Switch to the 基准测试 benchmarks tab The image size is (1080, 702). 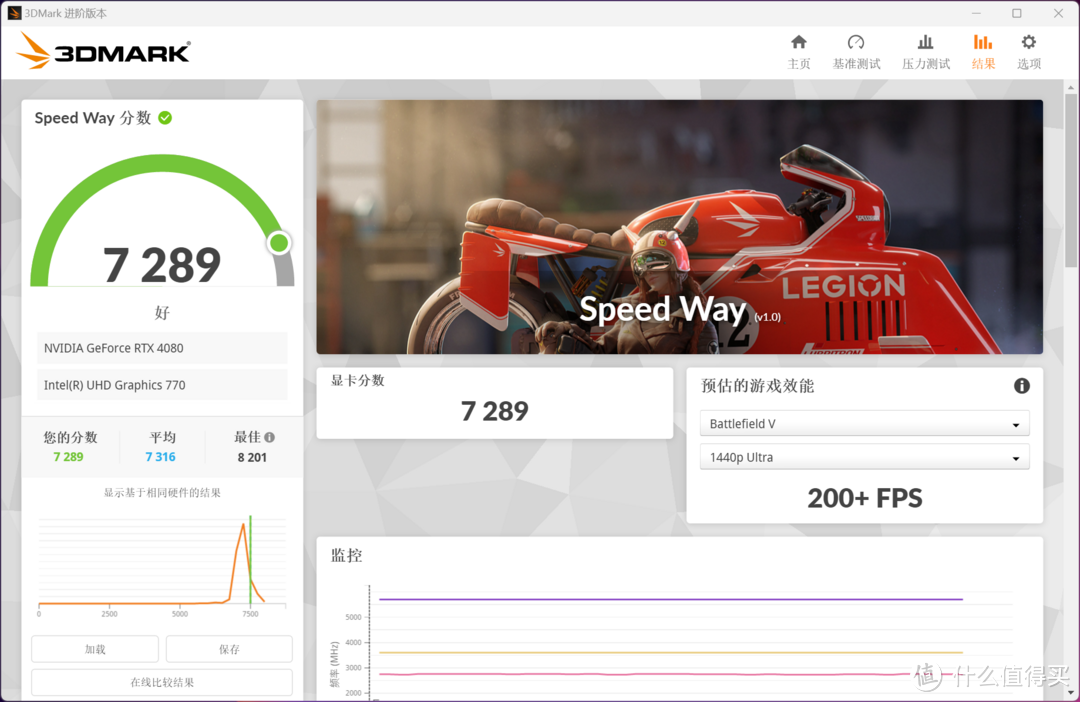pyautogui.click(x=856, y=52)
